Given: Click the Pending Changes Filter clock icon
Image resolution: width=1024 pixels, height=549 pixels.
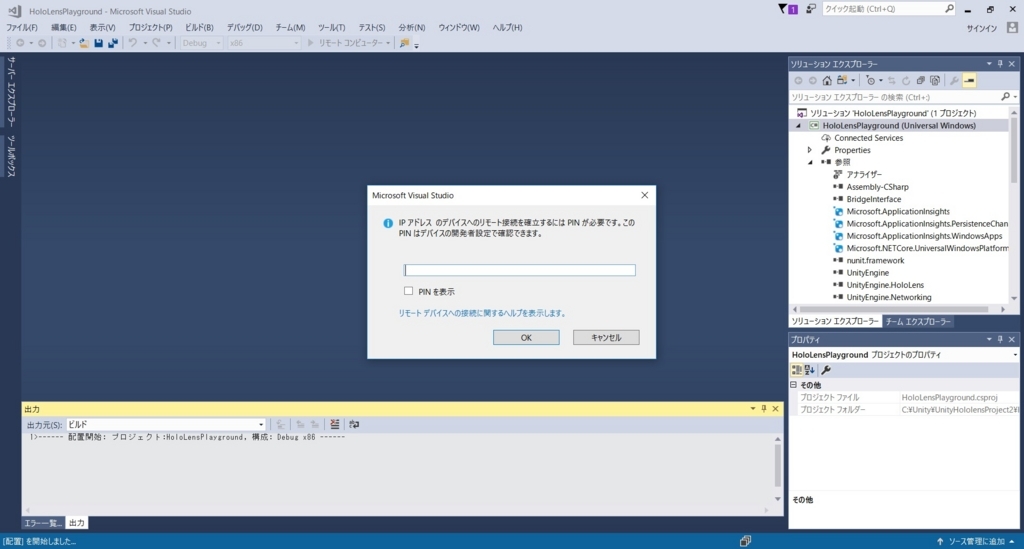Looking at the screenshot, I should (x=871, y=80).
